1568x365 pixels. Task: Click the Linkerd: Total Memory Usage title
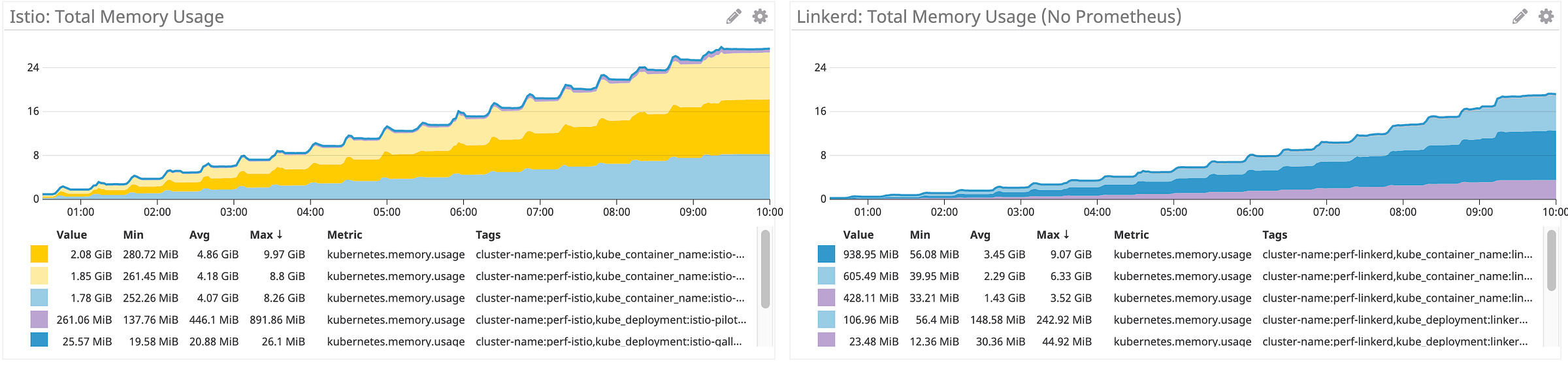(988, 17)
